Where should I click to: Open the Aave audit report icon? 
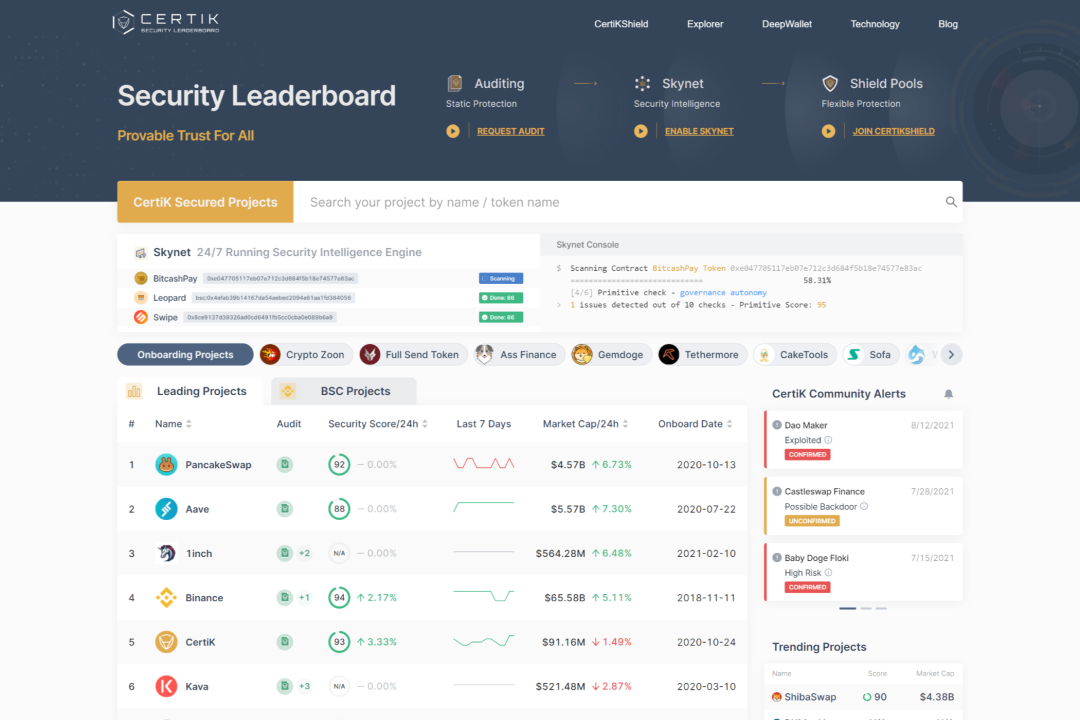[x=284, y=509]
